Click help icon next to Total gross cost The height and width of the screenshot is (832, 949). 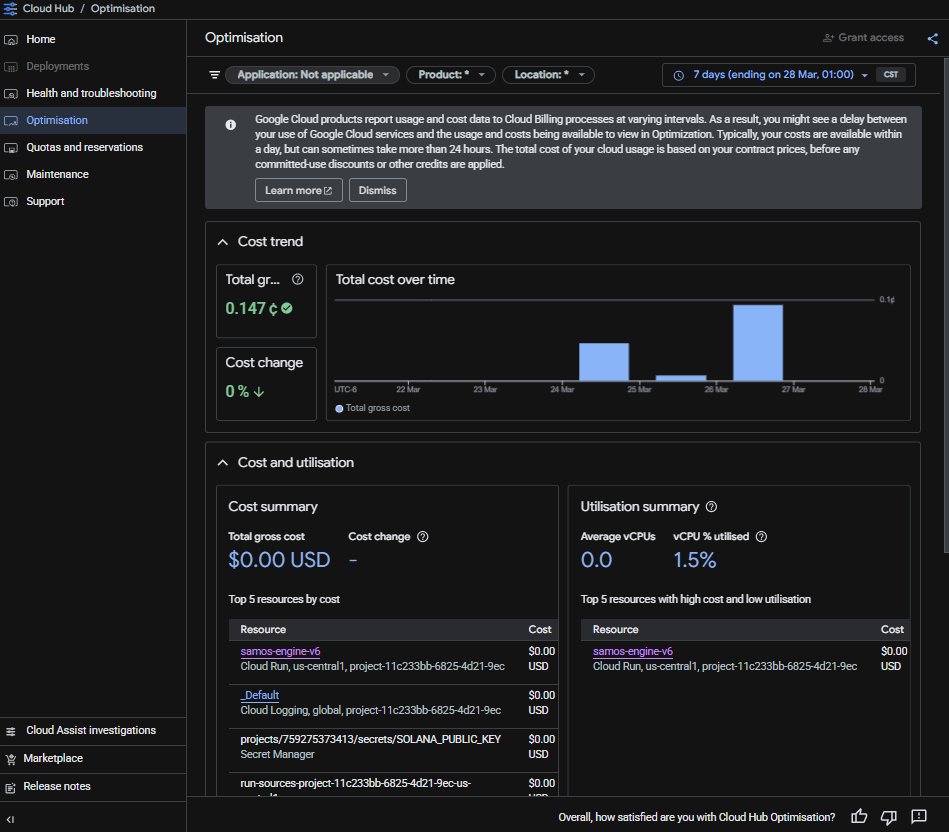point(297,280)
